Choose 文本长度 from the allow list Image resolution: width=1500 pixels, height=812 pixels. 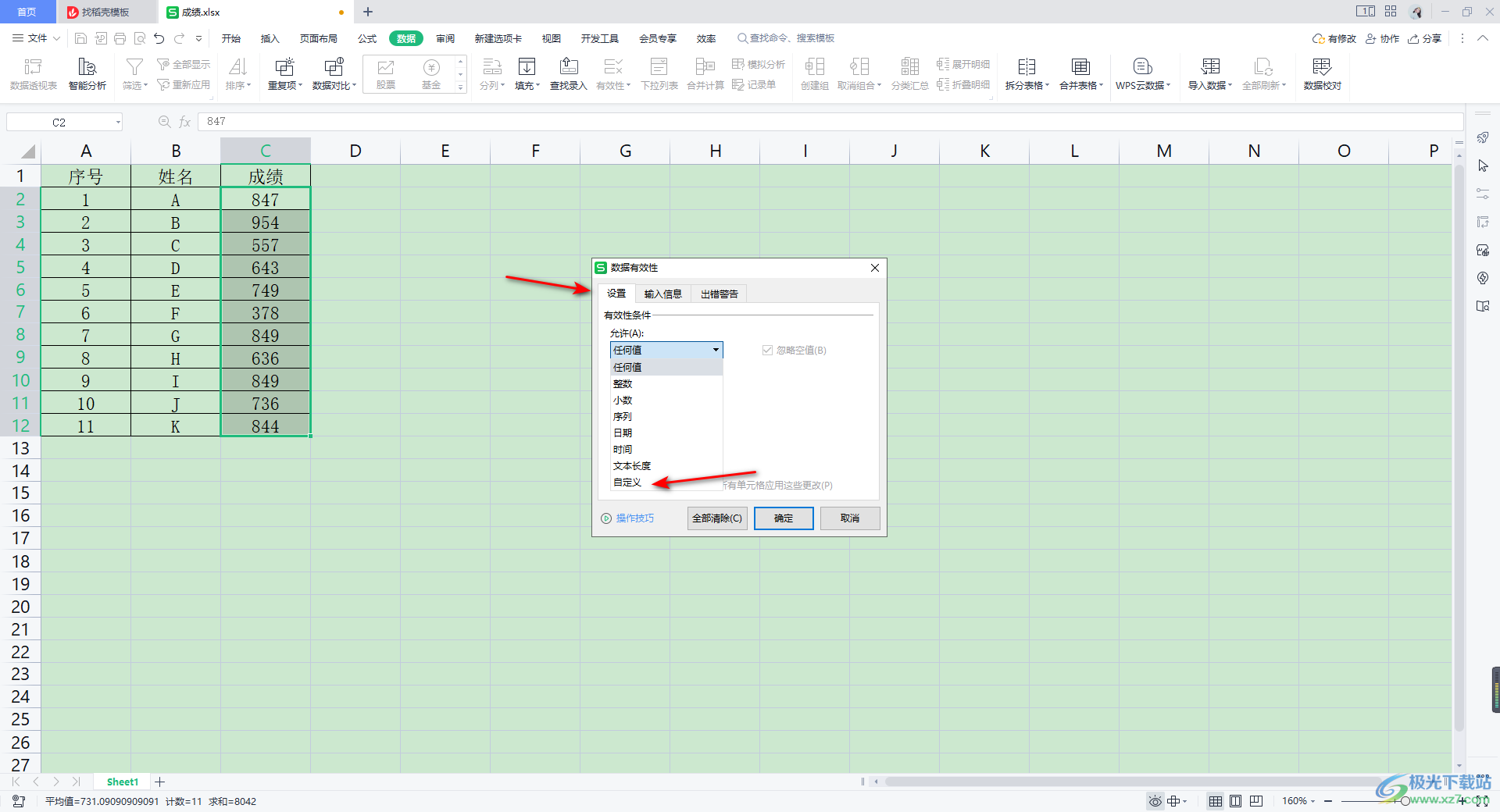(x=666, y=465)
